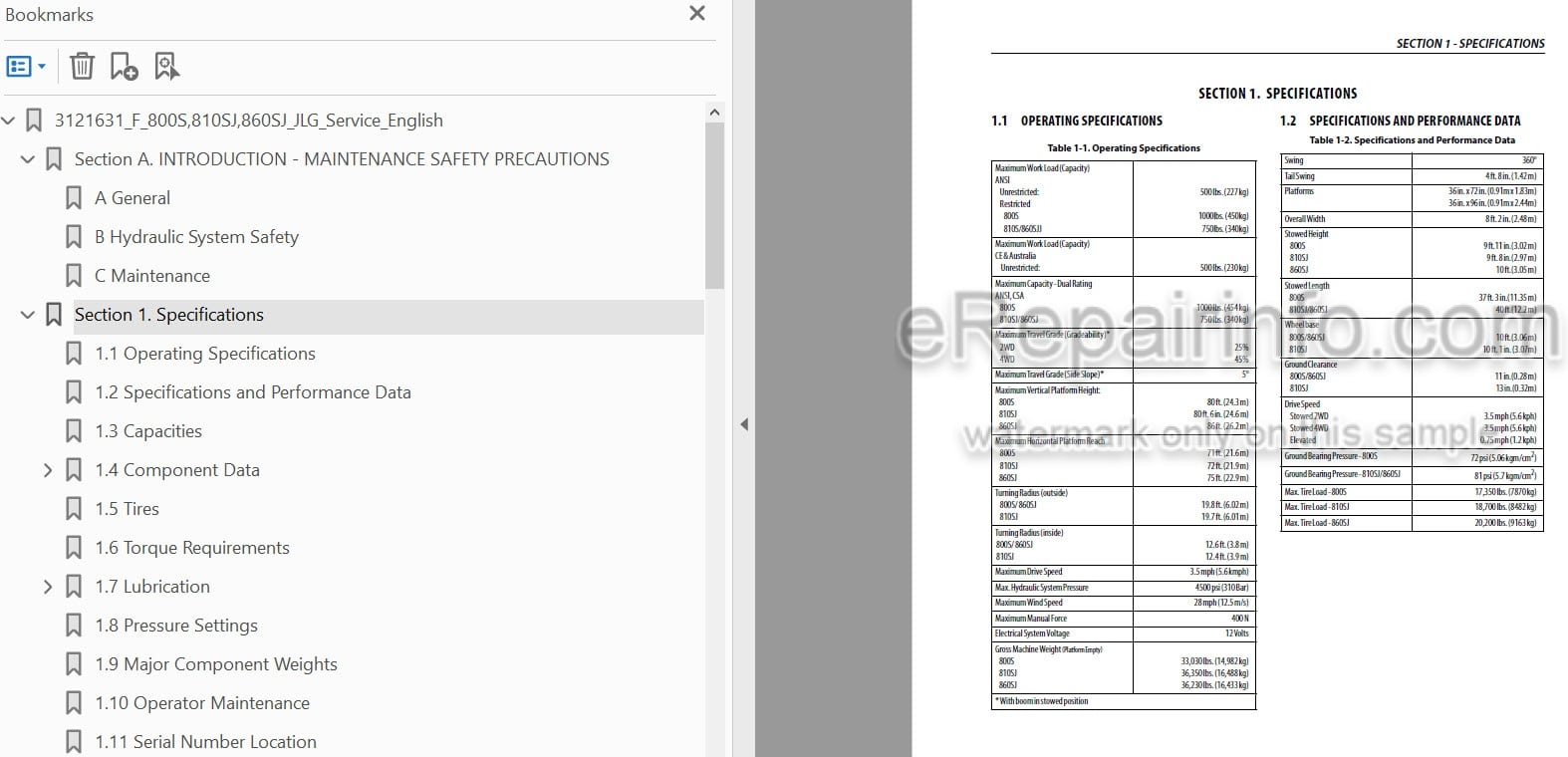Viewport: 1568px width, 757px height.
Task: Click the Table 1-1. Operating Specifications caption
Action: [x=1124, y=147]
